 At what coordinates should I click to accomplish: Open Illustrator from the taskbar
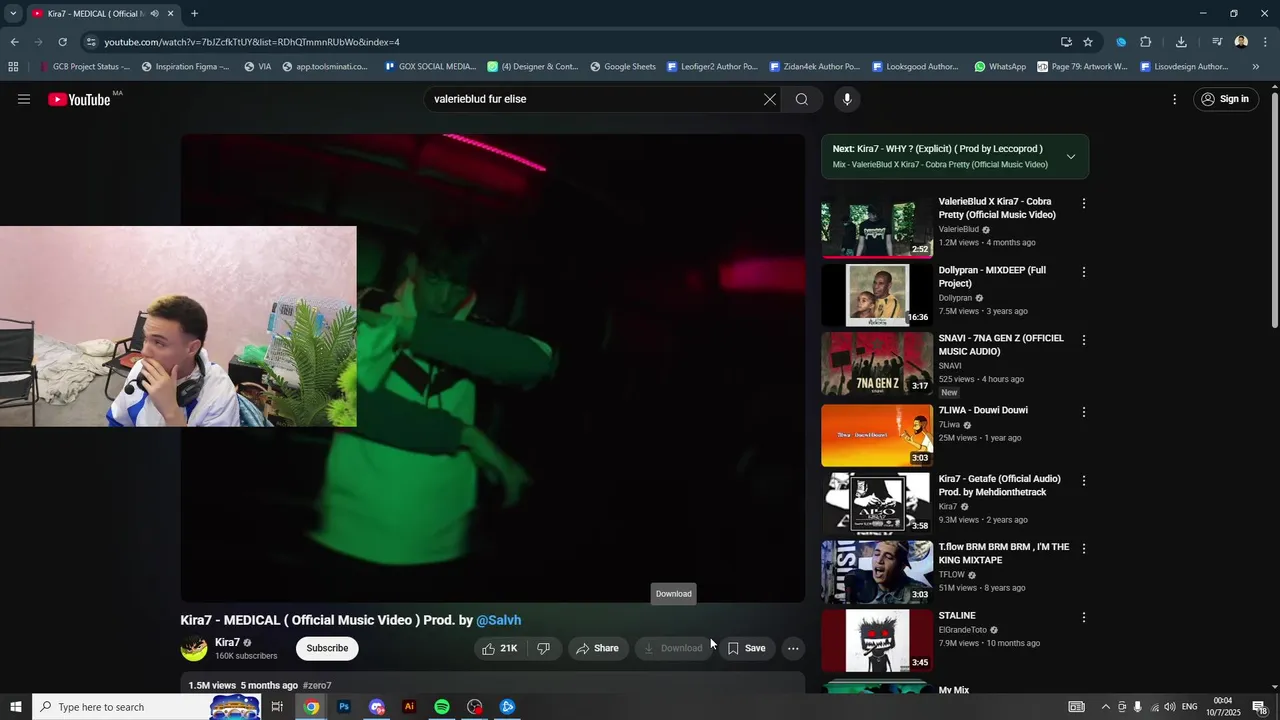point(409,707)
